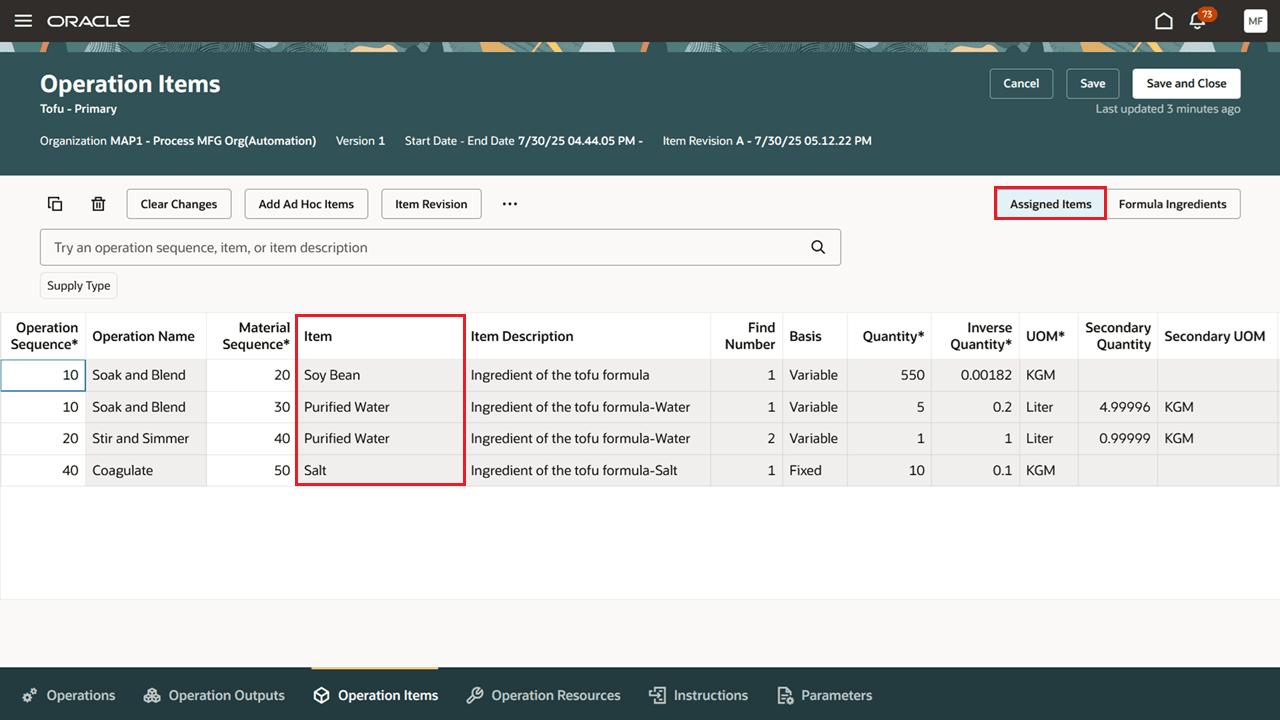Click the Quantity column header
Viewport: 1280px width, 720px height.
click(x=889, y=336)
